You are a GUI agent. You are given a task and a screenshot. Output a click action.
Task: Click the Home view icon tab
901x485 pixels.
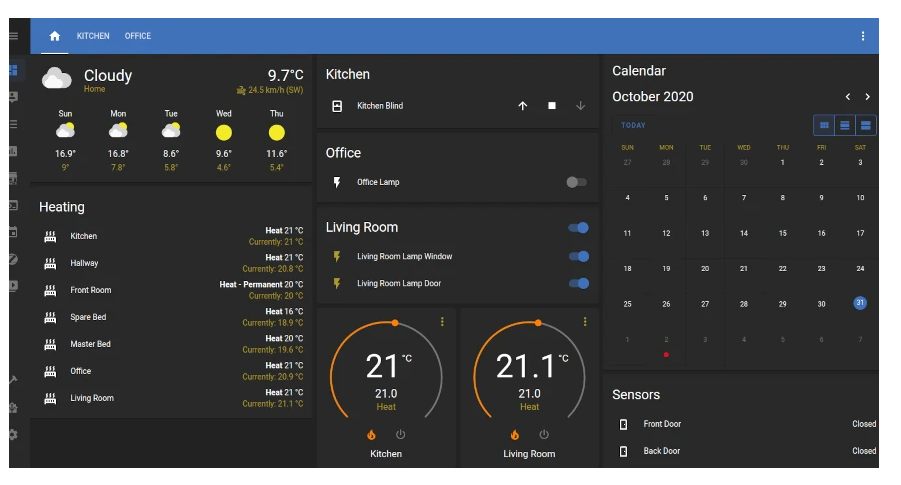[55, 36]
